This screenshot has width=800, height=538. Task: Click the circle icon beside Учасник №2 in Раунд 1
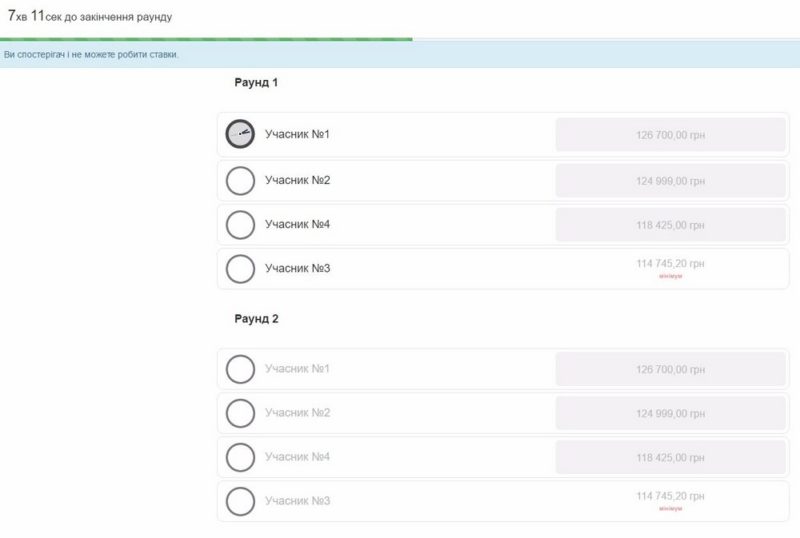tap(240, 181)
